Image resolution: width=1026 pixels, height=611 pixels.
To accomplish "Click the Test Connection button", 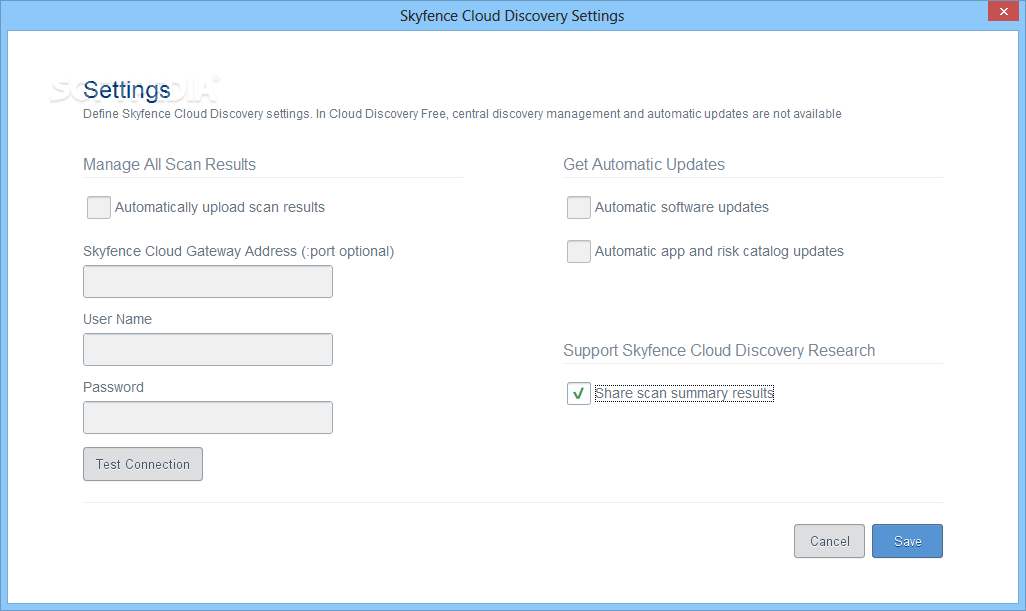I will pos(143,464).
